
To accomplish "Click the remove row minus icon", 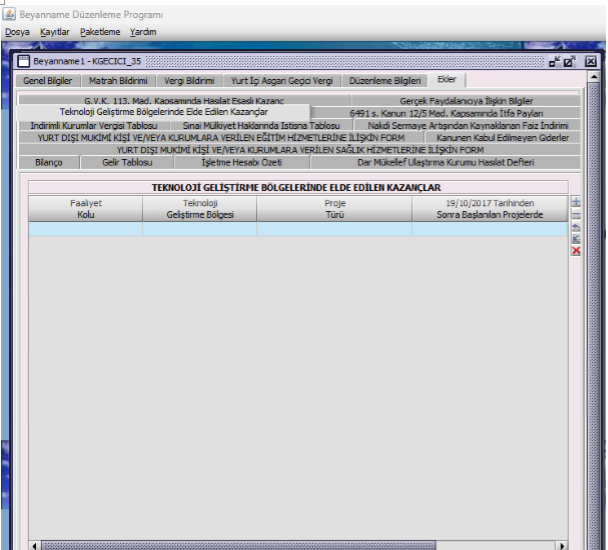I will pos(576,215).
